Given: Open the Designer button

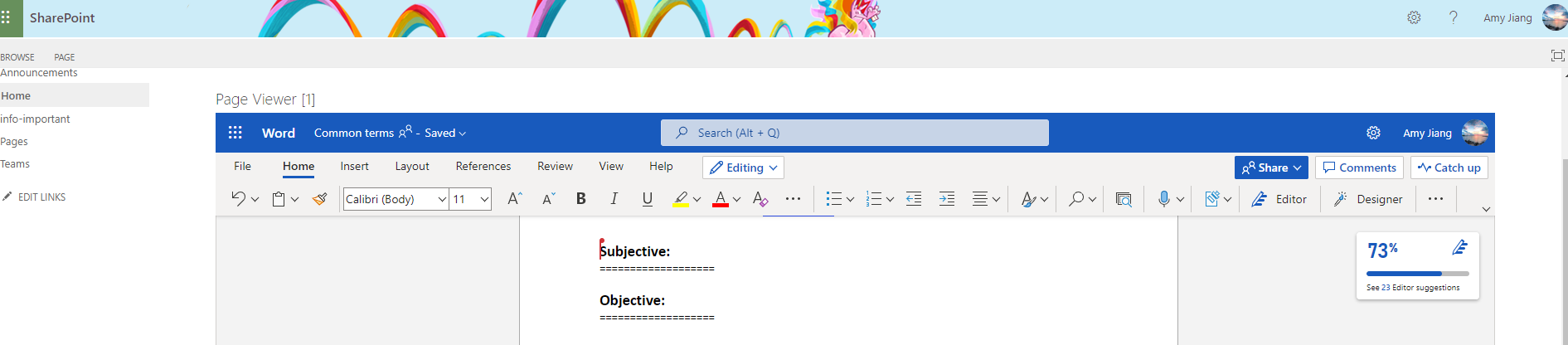Looking at the screenshot, I should point(1368,199).
